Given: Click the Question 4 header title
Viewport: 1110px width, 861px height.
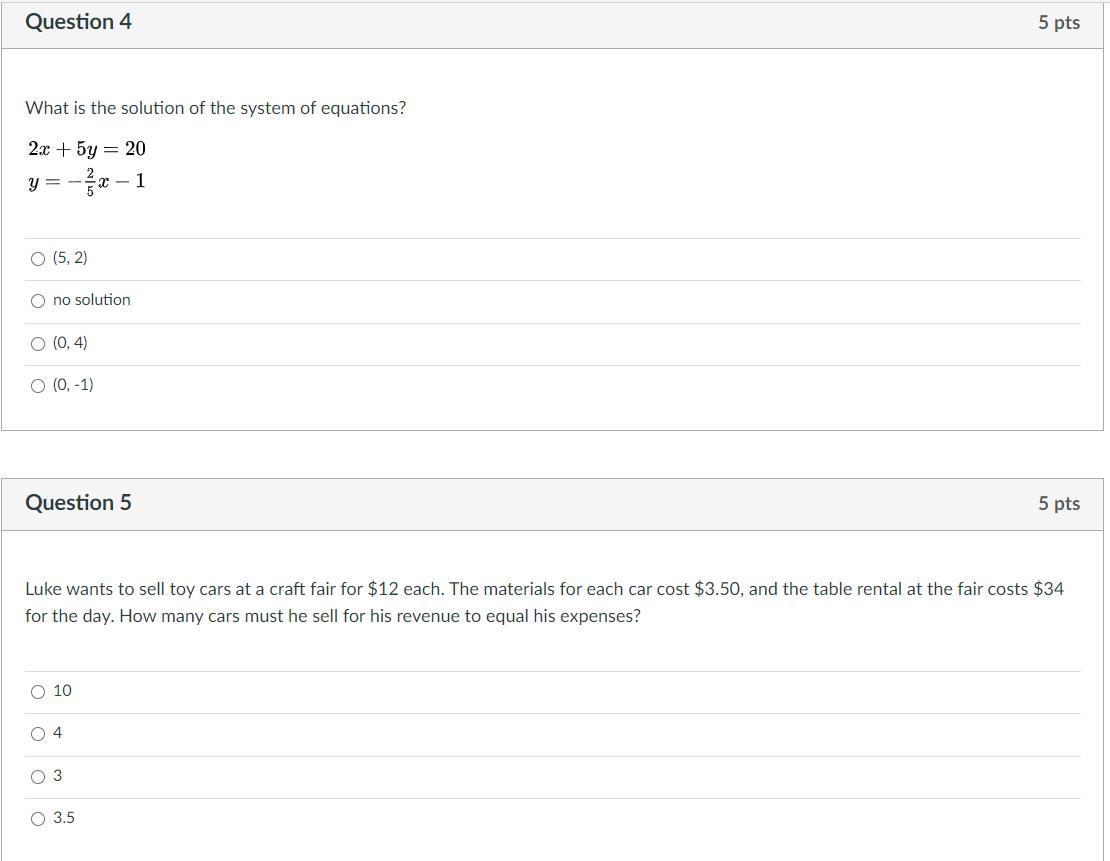Looking at the screenshot, I should pyautogui.click(x=78, y=22).
